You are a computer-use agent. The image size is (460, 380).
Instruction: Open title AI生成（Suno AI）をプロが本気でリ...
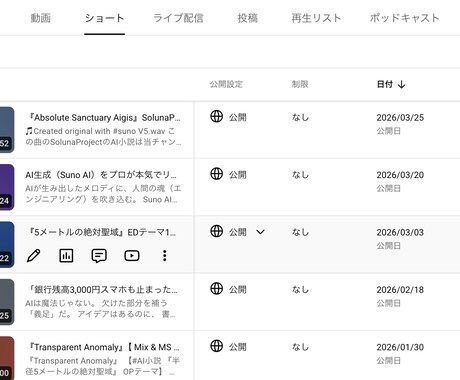(101, 175)
